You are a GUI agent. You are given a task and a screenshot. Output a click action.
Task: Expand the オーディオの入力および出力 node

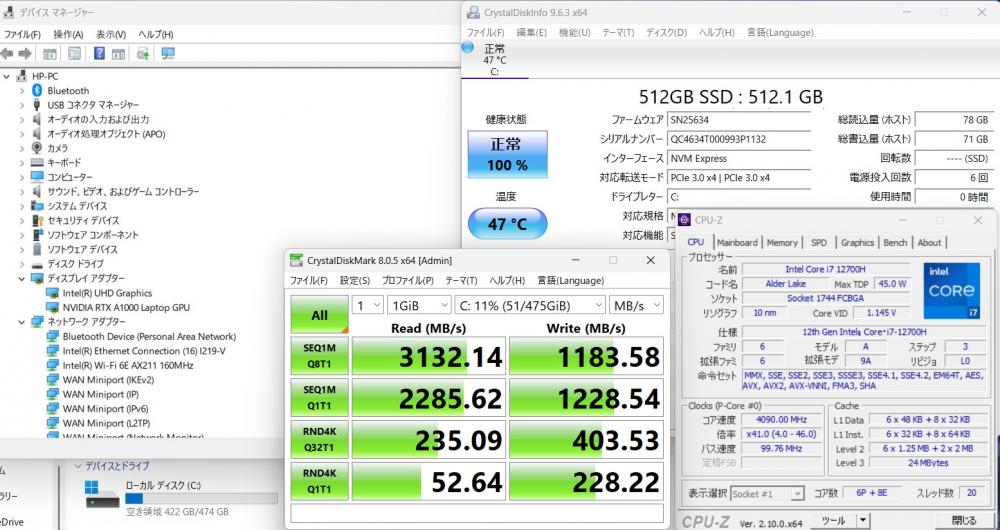pos(22,119)
